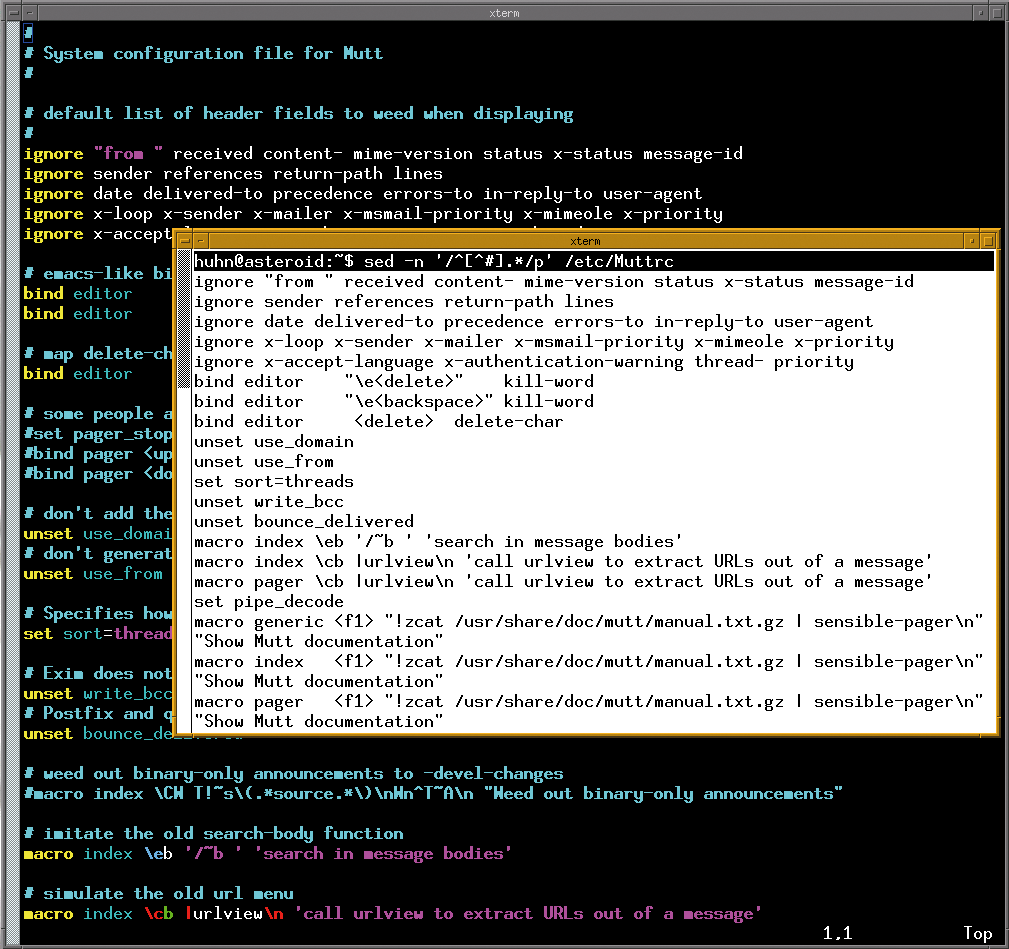Click '# imitate the old search-body function'
Viewport: 1009px width, 949px height.
coord(214,834)
